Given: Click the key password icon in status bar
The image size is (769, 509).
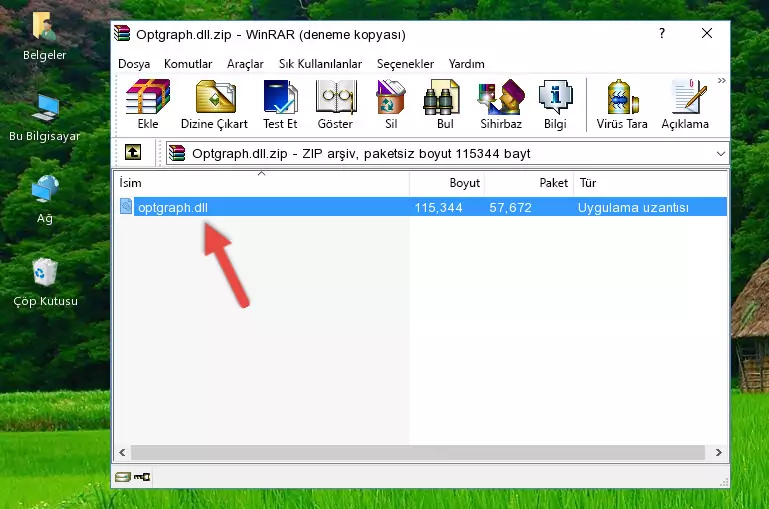Looking at the screenshot, I should (142, 477).
